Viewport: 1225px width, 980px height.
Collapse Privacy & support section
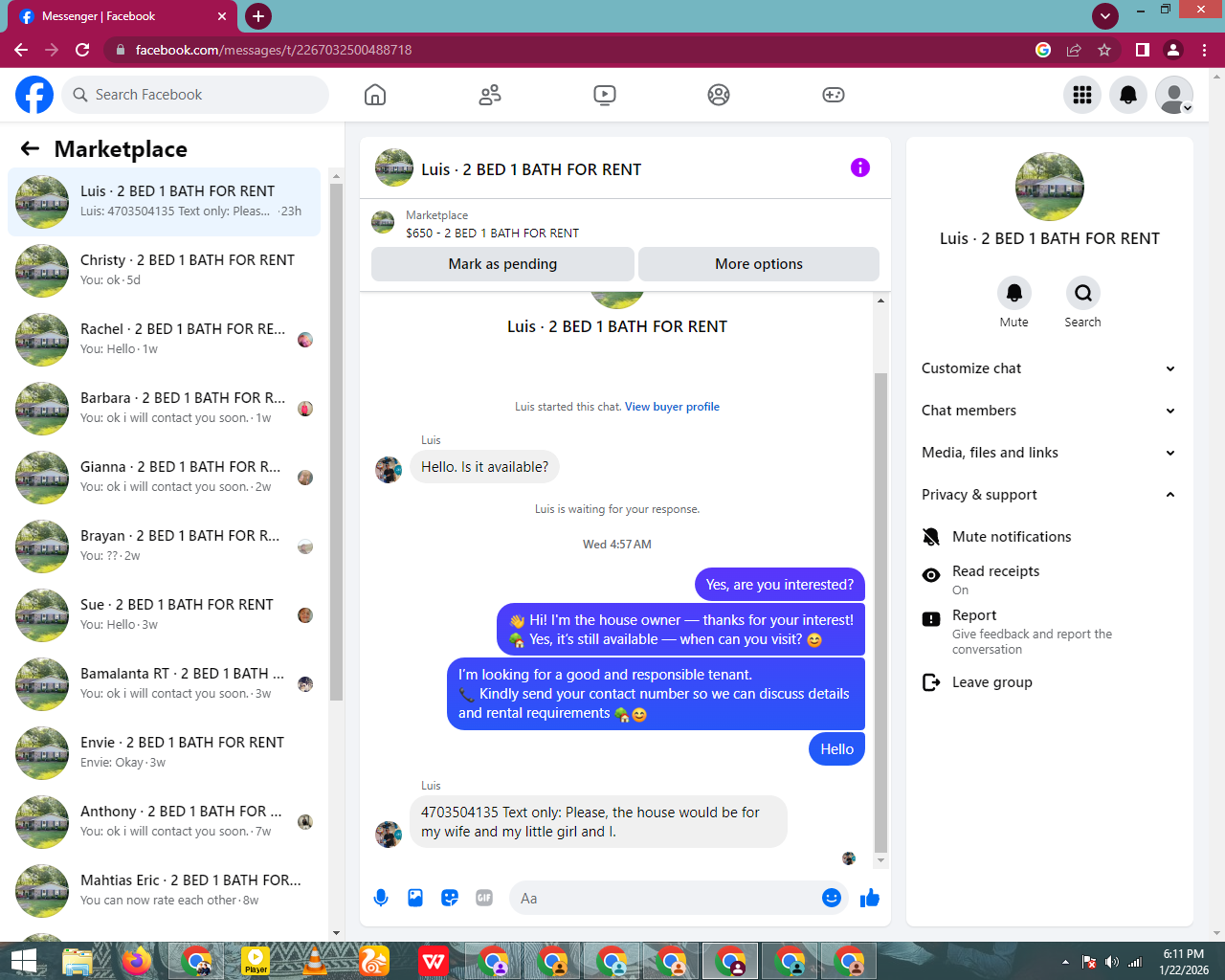tap(1050, 495)
